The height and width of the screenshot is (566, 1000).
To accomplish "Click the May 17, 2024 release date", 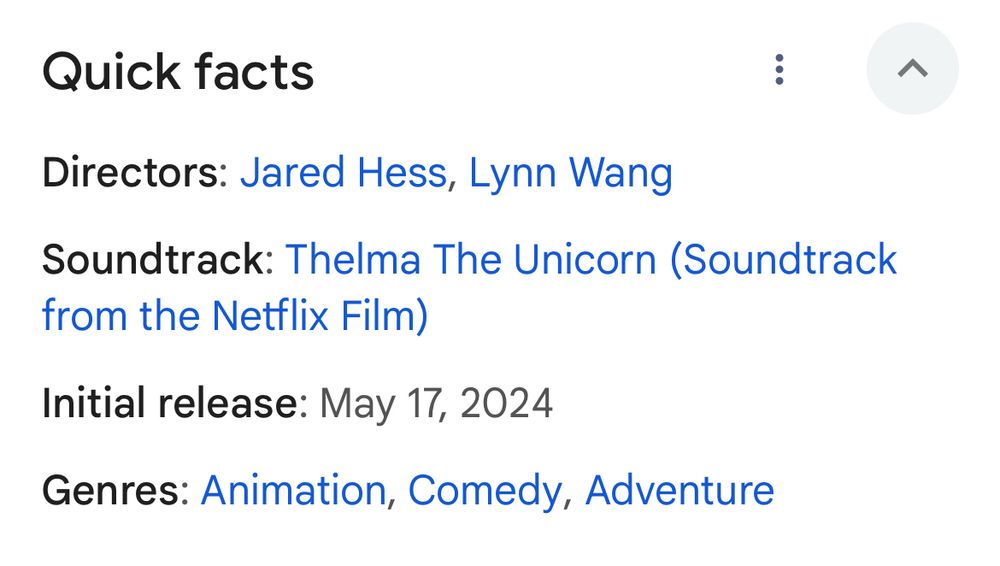I will point(436,403).
